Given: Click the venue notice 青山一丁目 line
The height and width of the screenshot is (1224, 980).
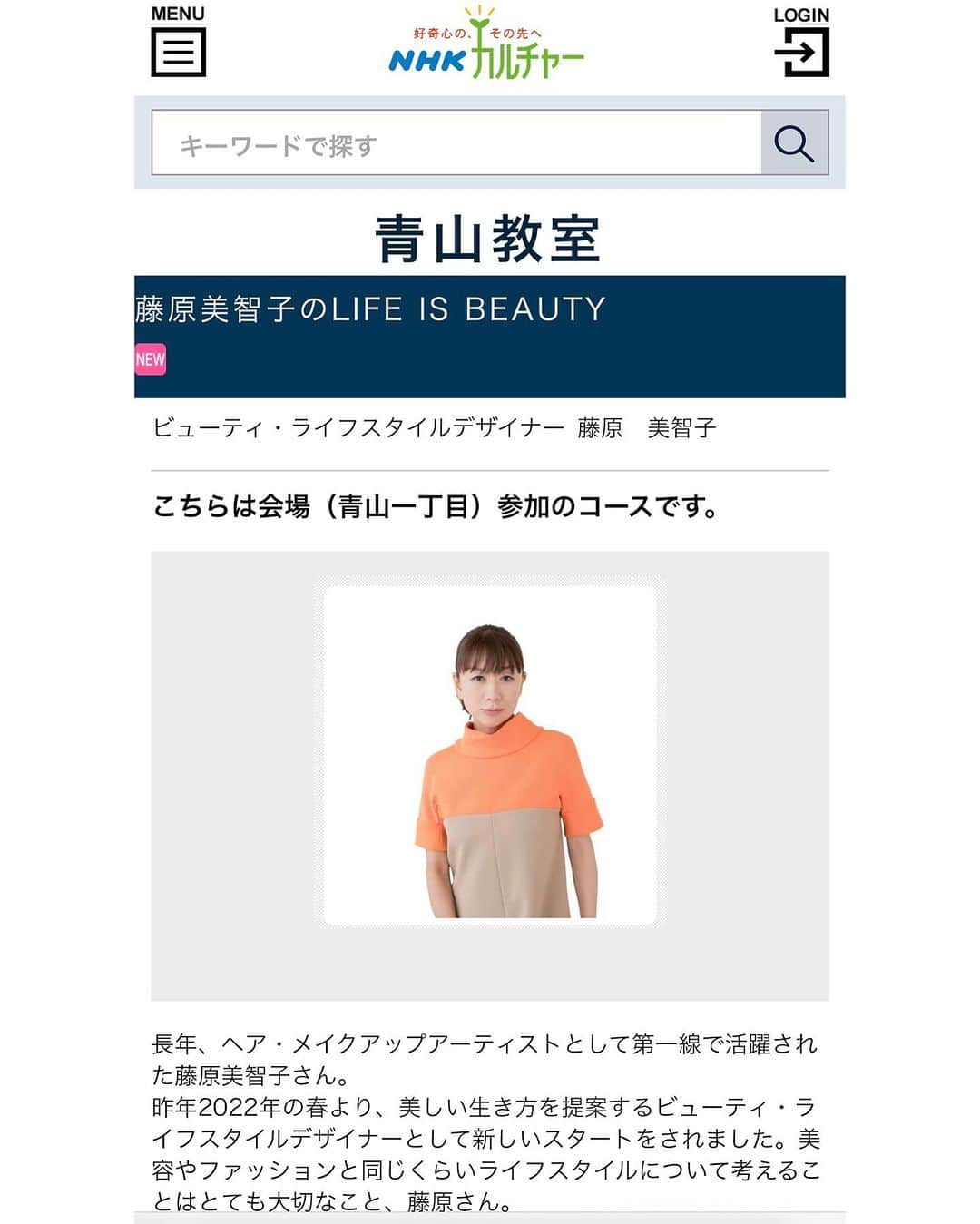Looking at the screenshot, I should pyautogui.click(x=436, y=506).
